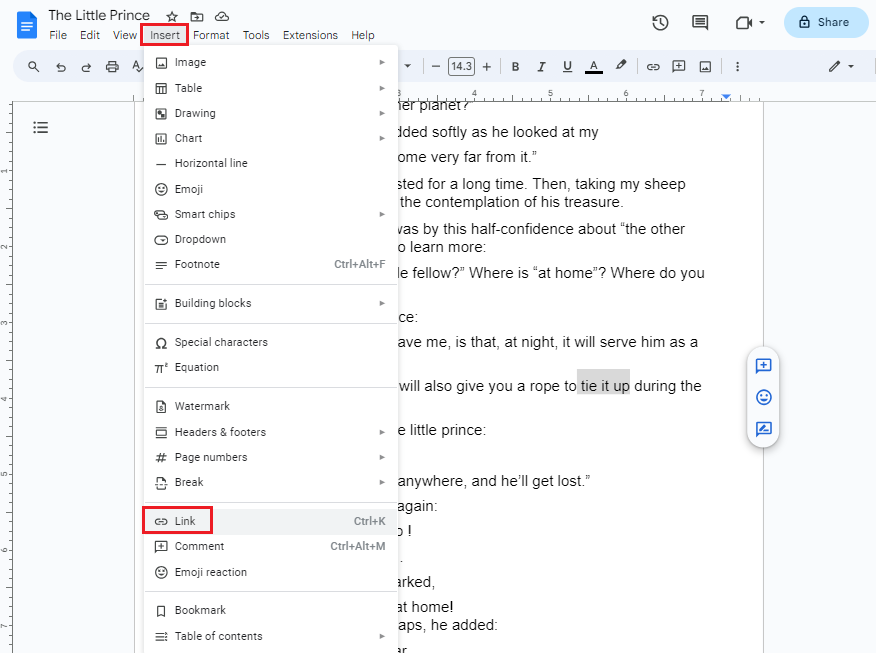This screenshot has width=876, height=653.
Task: Toggle underline formatting
Action: click(x=567, y=66)
